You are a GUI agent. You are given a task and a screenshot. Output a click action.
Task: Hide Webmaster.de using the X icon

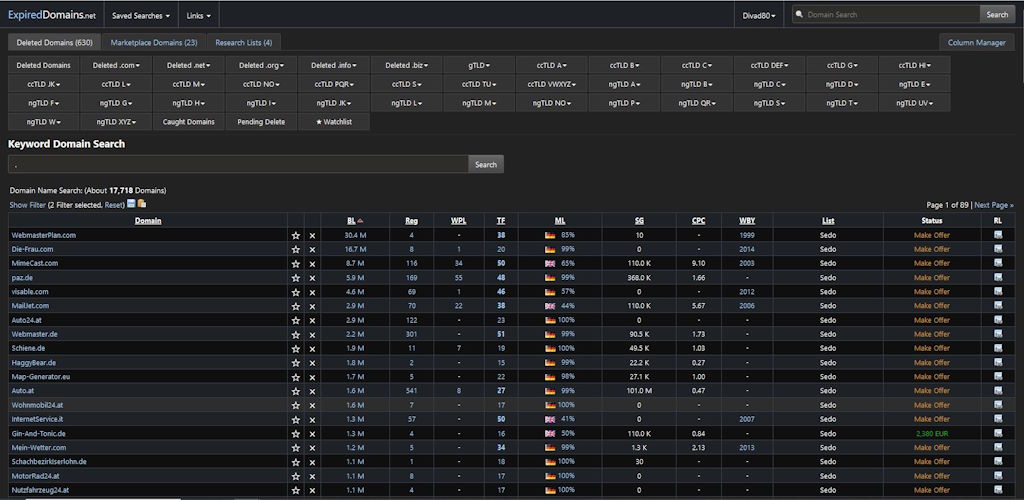(312, 335)
